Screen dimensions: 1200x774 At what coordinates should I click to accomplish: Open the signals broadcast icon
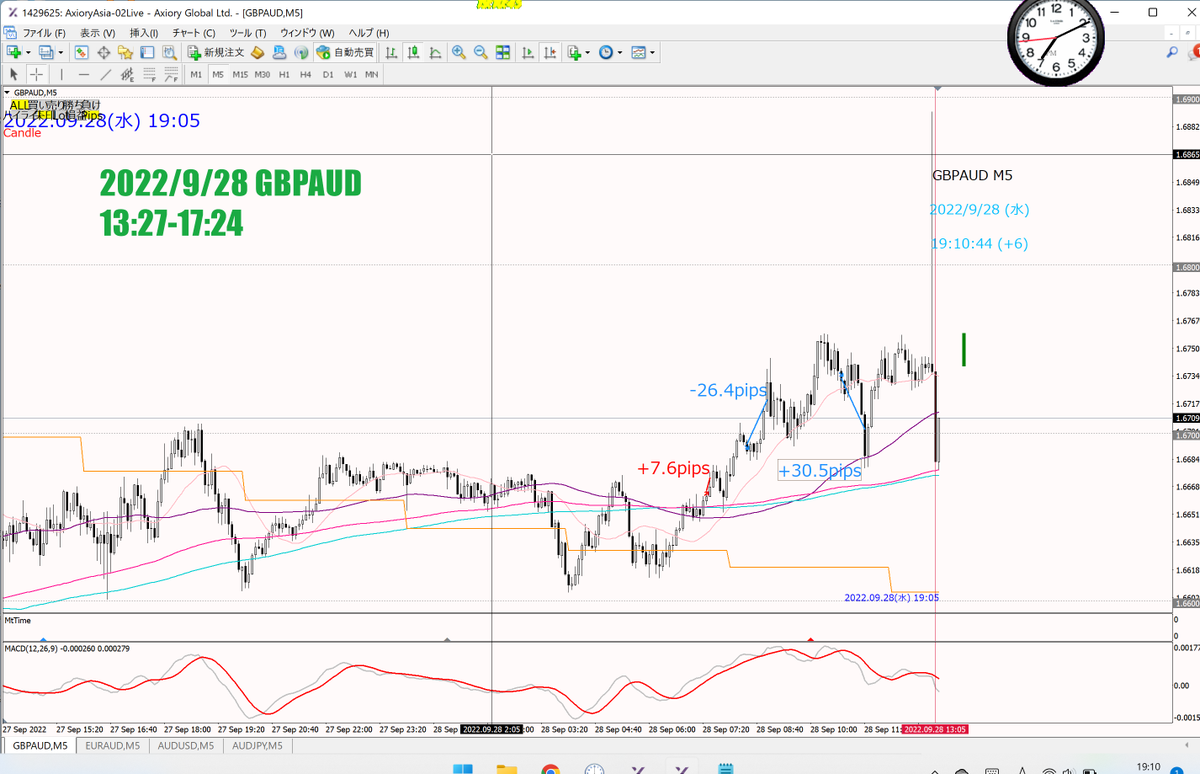tap(301, 52)
